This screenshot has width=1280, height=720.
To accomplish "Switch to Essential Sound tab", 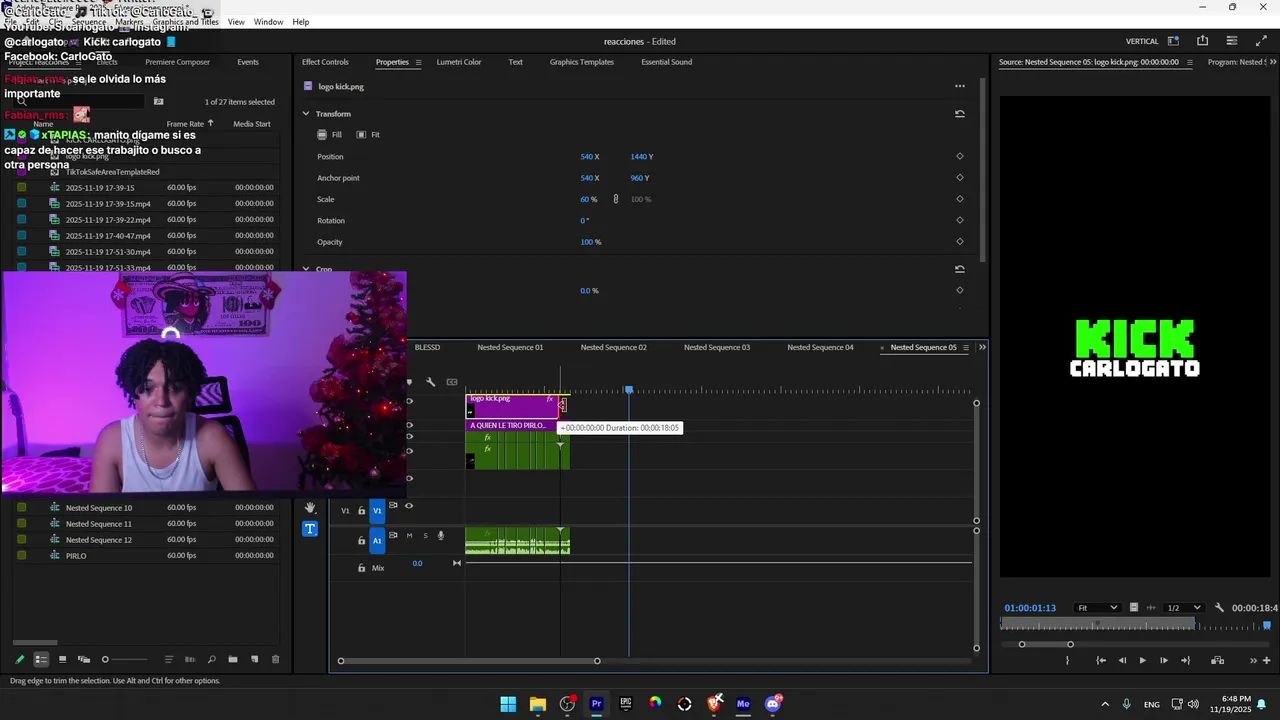I will tap(666, 62).
